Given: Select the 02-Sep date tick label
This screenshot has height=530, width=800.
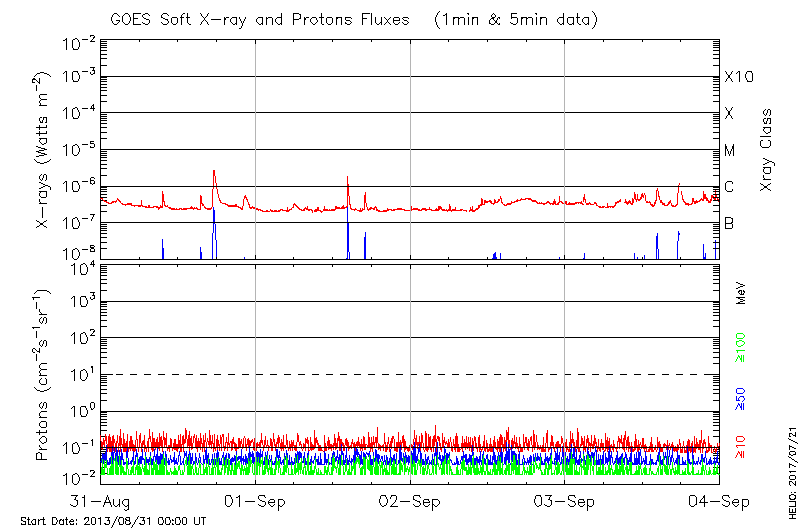Looking at the screenshot, I should (410, 500).
